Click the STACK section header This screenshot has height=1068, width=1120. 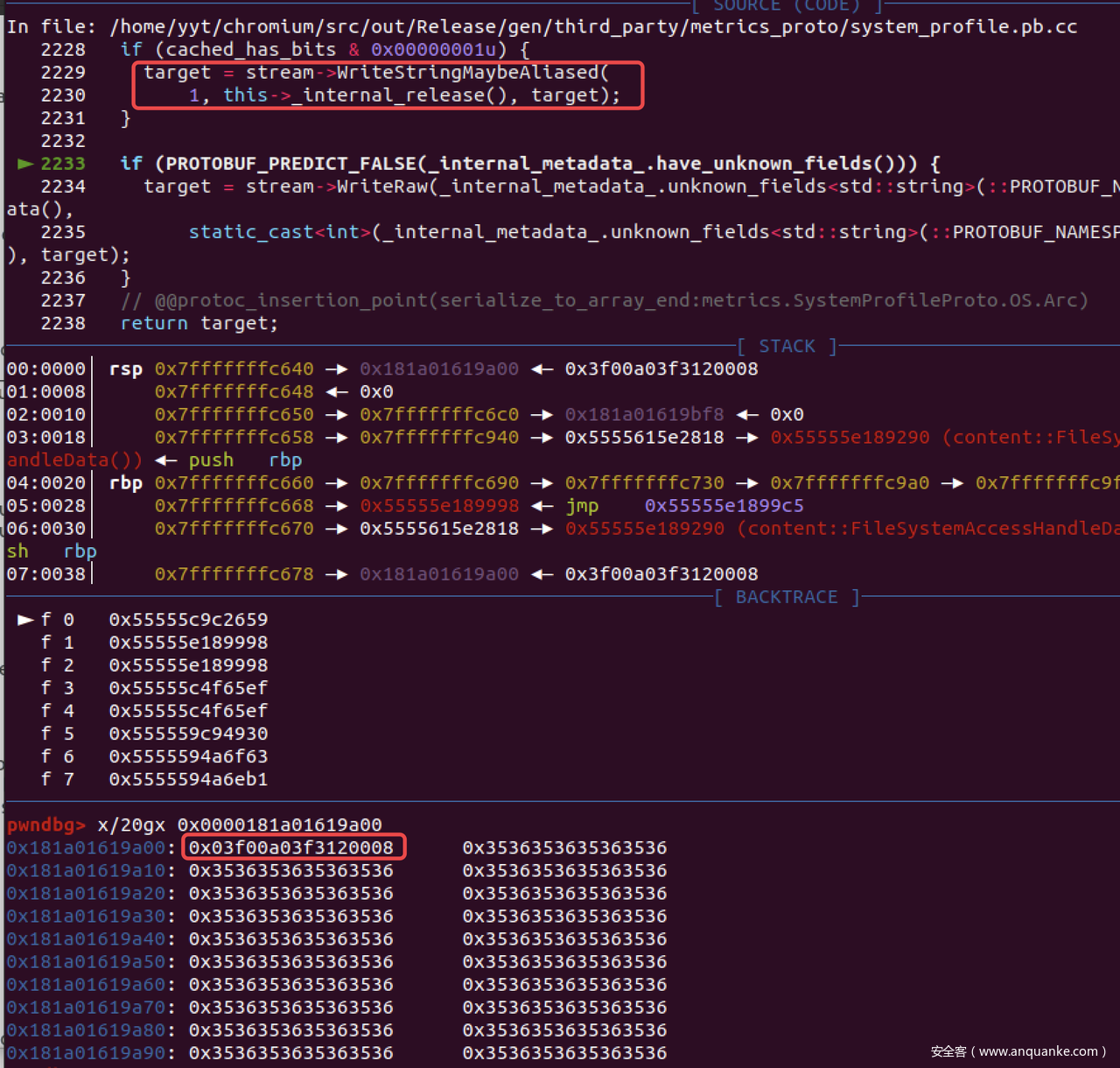click(787, 347)
